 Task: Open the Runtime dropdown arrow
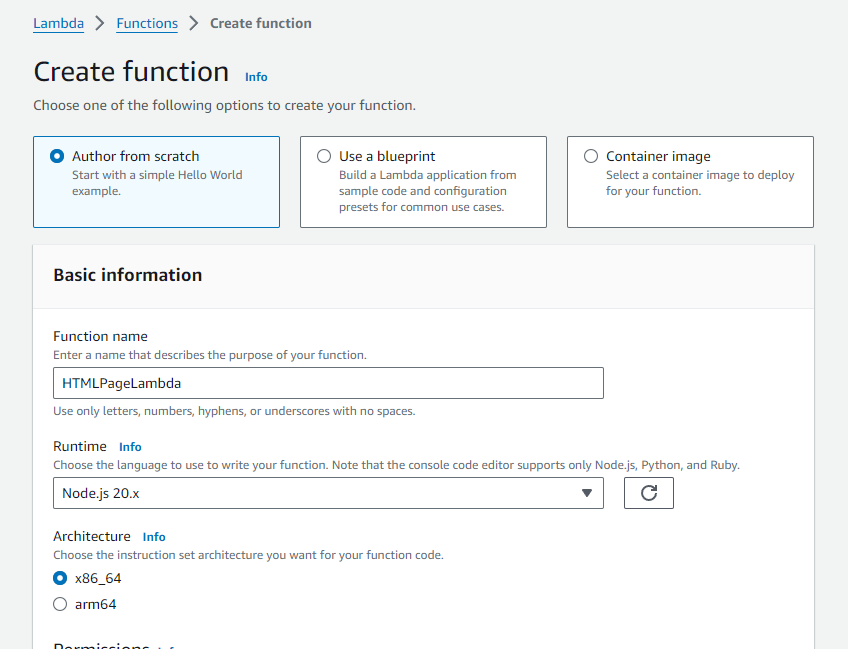pyautogui.click(x=588, y=493)
